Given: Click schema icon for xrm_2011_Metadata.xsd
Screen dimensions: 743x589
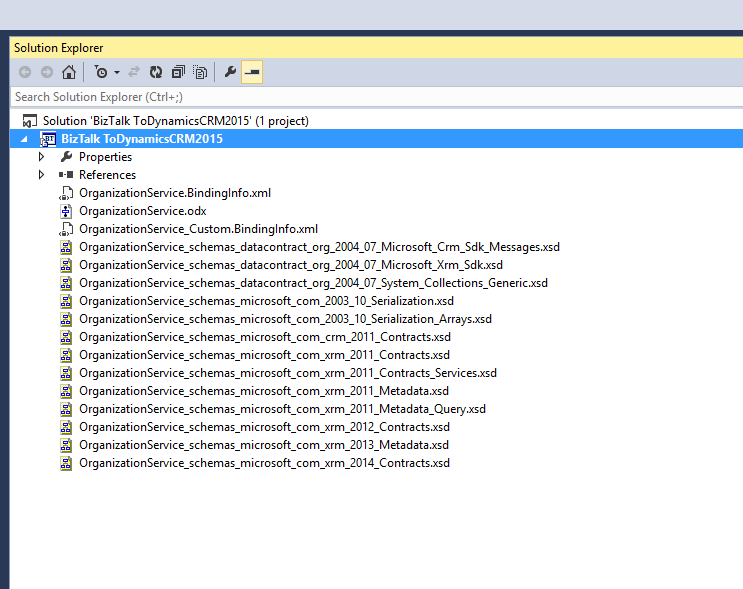Looking at the screenshot, I should [66, 391].
